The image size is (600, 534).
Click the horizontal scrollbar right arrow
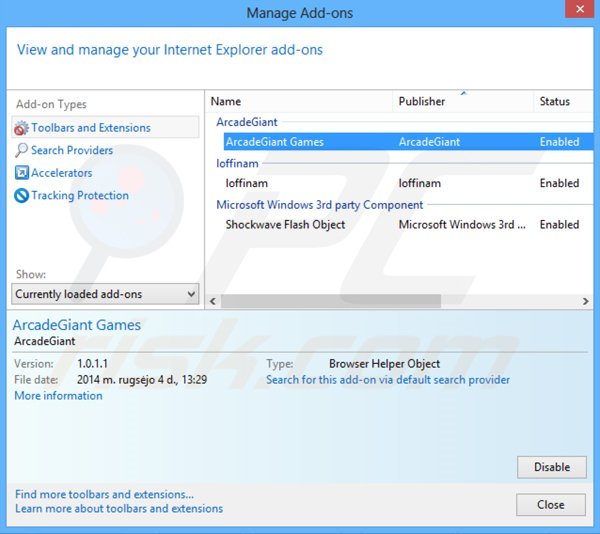click(585, 301)
